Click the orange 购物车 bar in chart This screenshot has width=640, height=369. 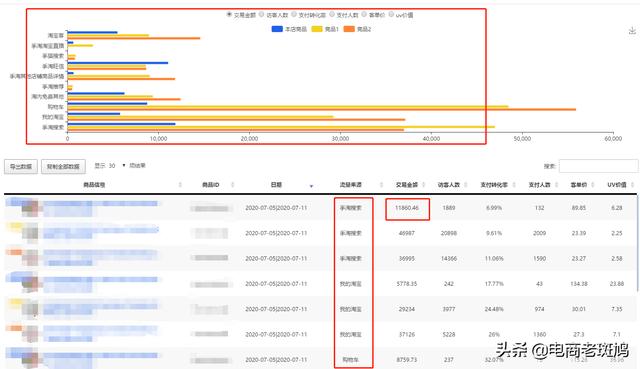(322, 109)
